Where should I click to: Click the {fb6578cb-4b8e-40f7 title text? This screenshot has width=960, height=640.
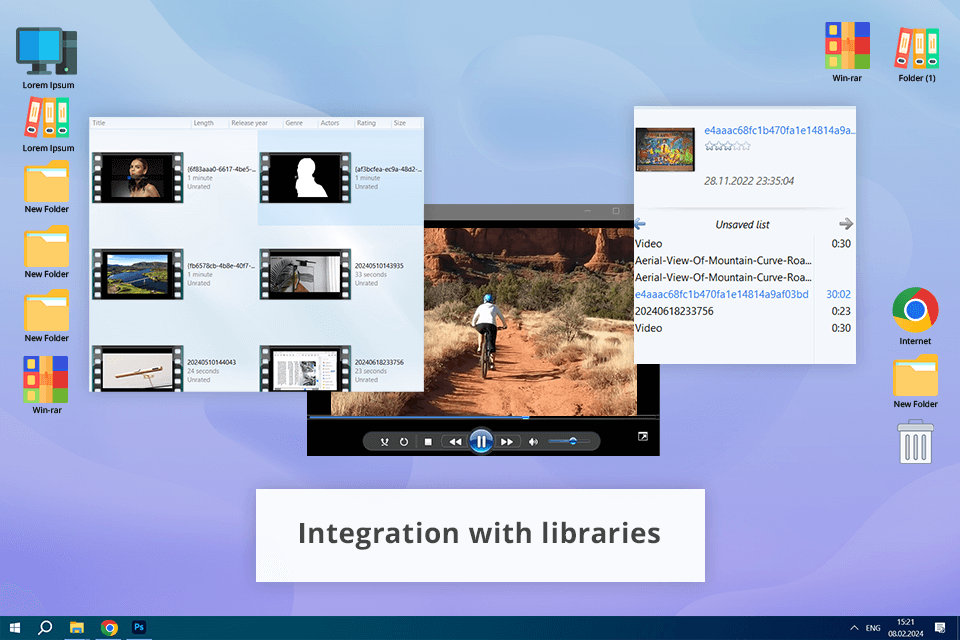(221, 266)
